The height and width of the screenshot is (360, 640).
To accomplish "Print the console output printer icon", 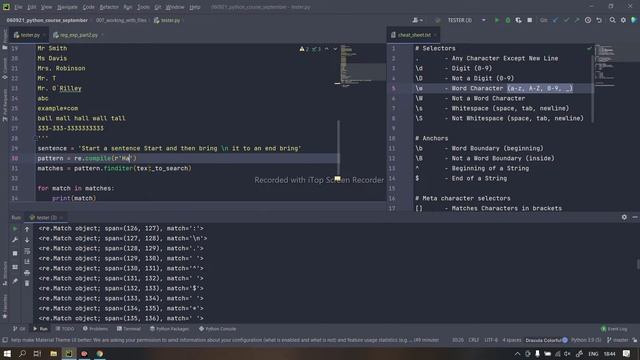I will 27,273.
